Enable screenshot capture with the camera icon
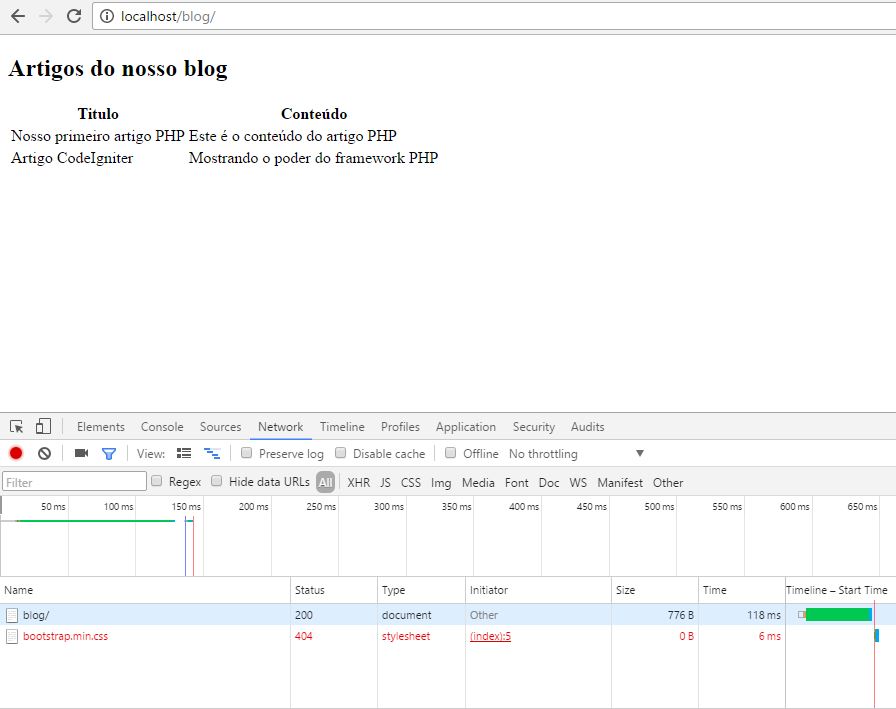Image resolution: width=896 pixels, height=709 pixels. (x=81, y=452)
